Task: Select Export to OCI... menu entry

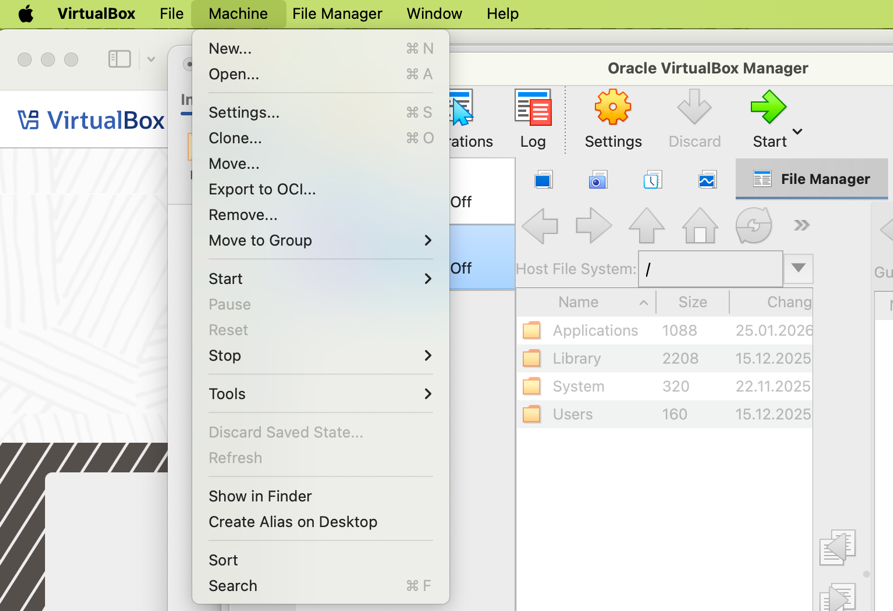Action: tap(262, 189)
